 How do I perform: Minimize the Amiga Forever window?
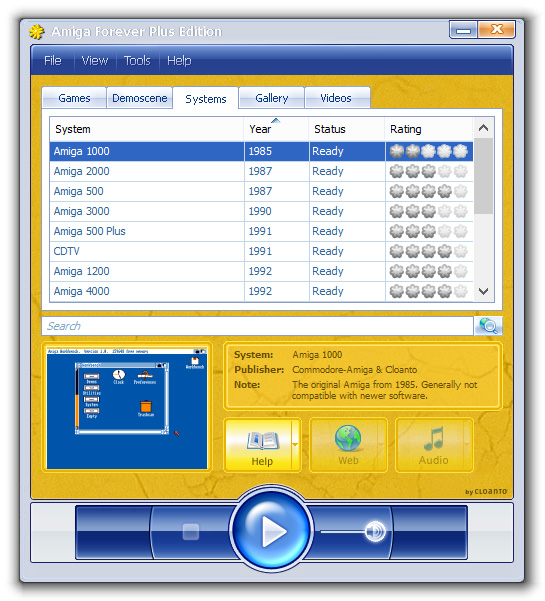463,30
